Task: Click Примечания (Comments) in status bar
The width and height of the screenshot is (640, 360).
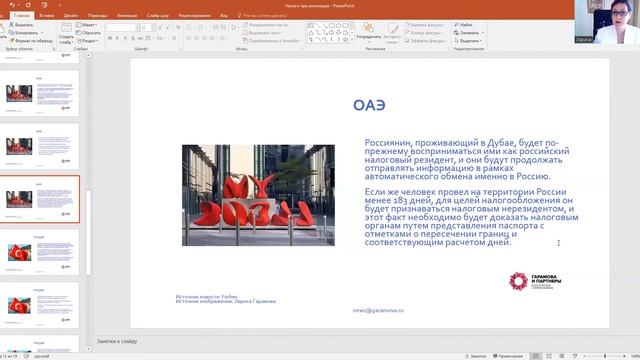Action: (x=508, y=356)
